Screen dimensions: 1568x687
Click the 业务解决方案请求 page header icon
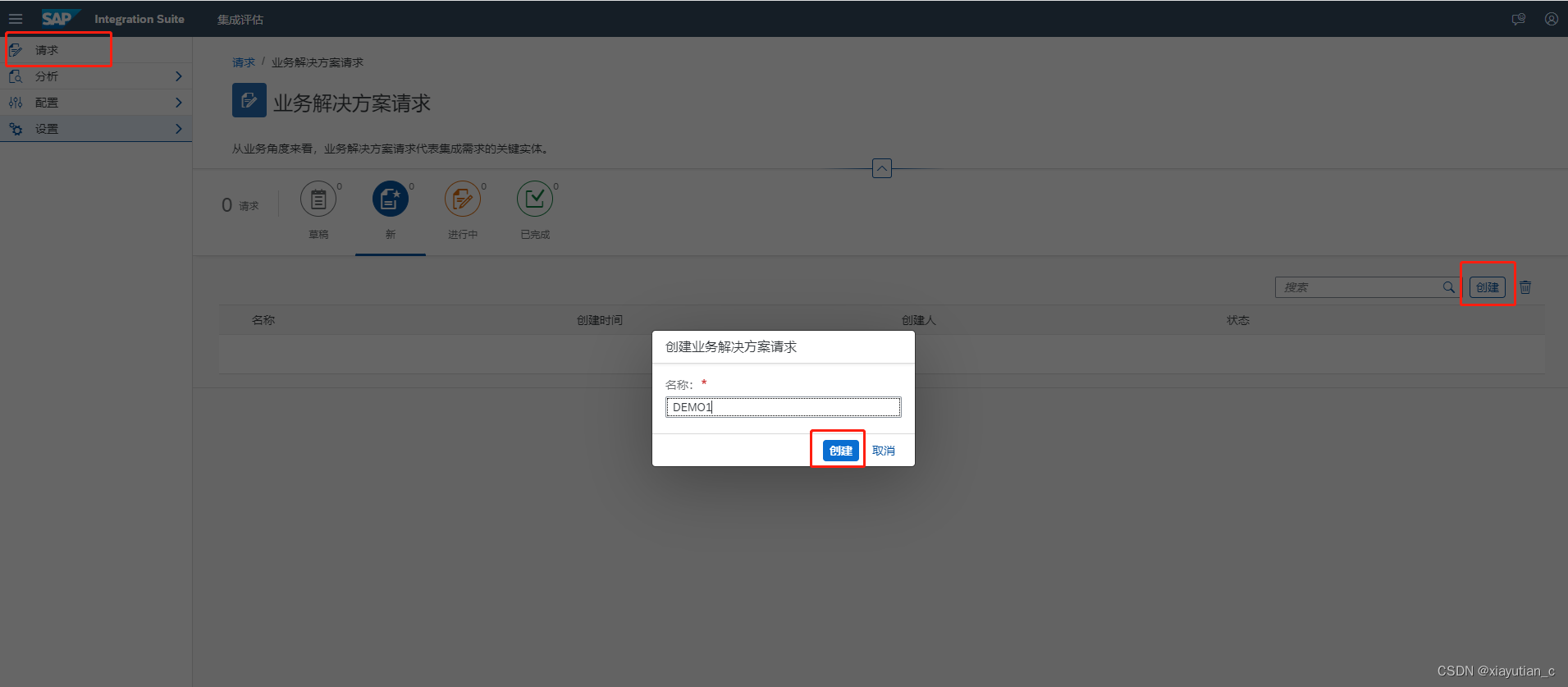coord(249,100)
